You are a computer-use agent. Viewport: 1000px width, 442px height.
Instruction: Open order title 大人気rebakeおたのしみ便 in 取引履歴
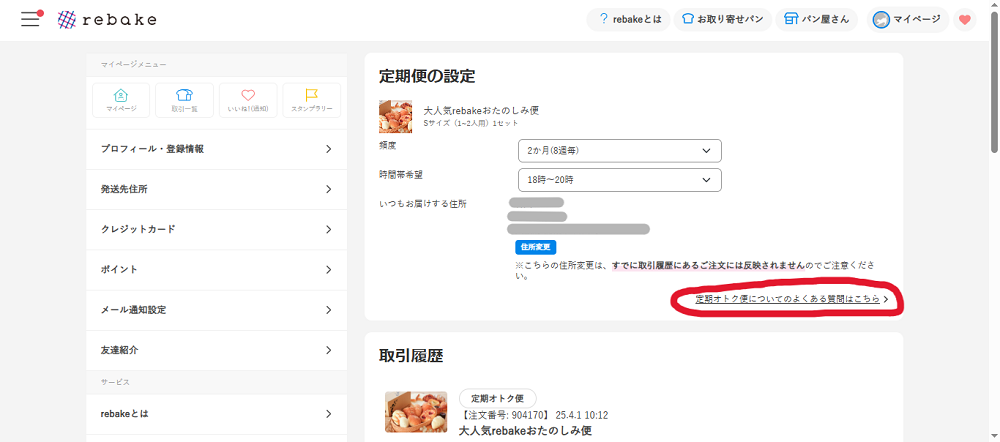pos(526,431)
